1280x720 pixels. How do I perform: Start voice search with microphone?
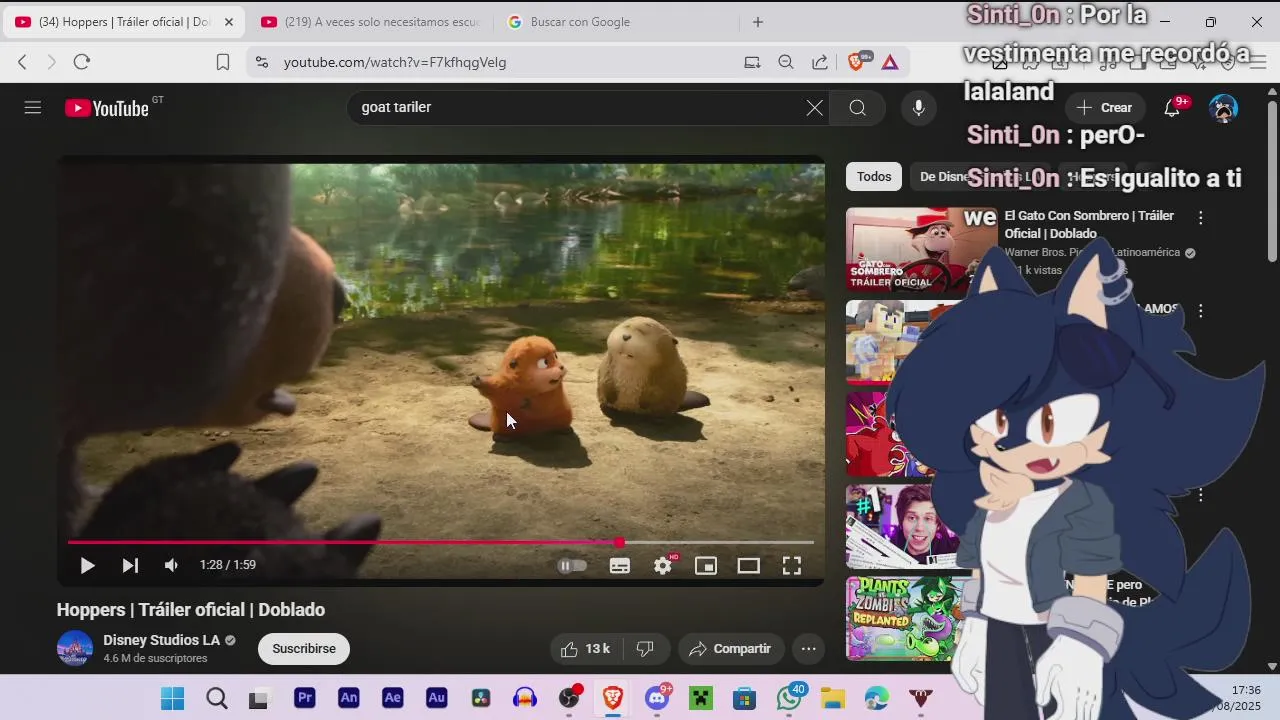click(919, 108)
